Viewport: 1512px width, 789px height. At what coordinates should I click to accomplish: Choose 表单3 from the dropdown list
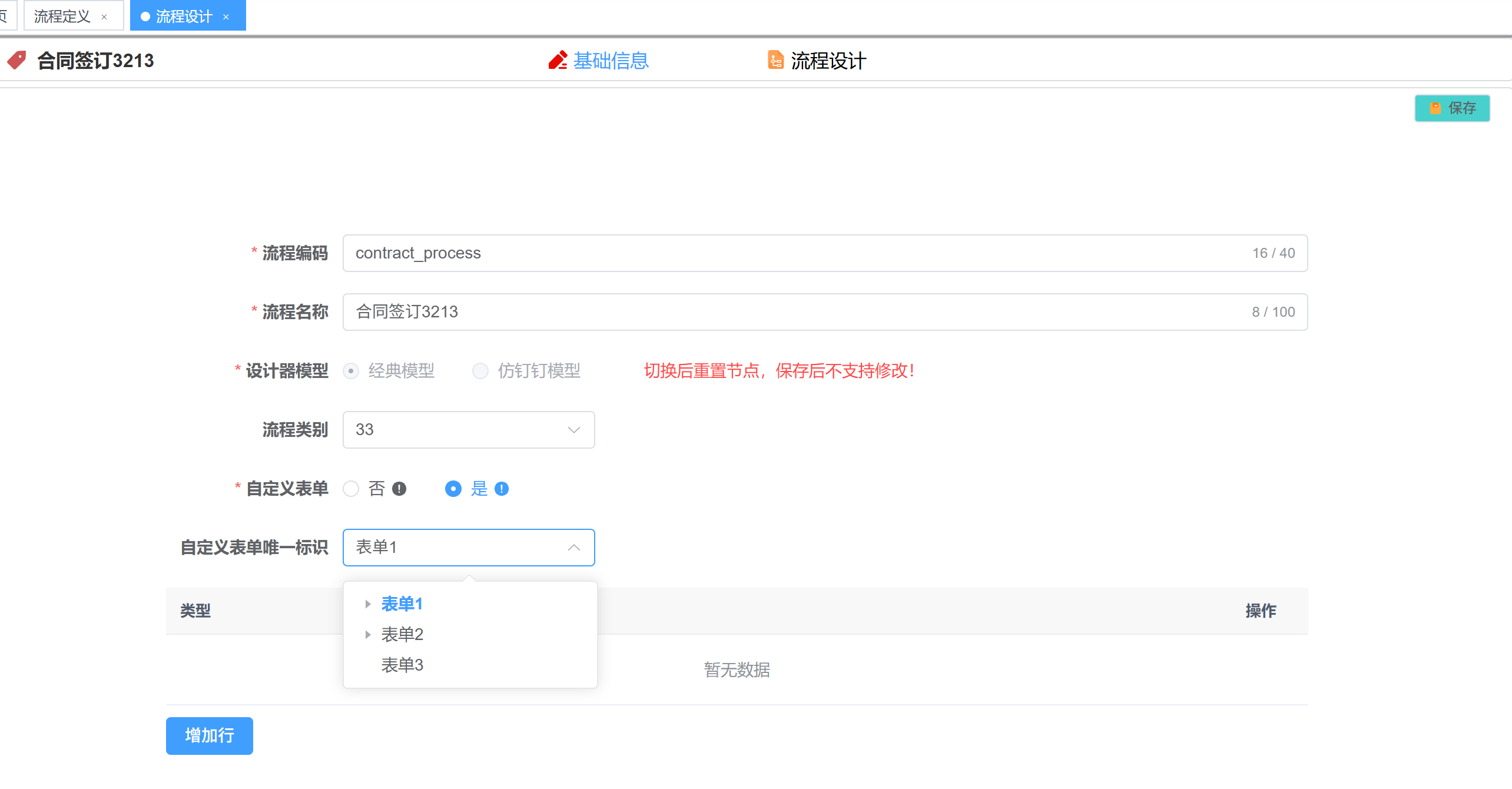[402, 665]
